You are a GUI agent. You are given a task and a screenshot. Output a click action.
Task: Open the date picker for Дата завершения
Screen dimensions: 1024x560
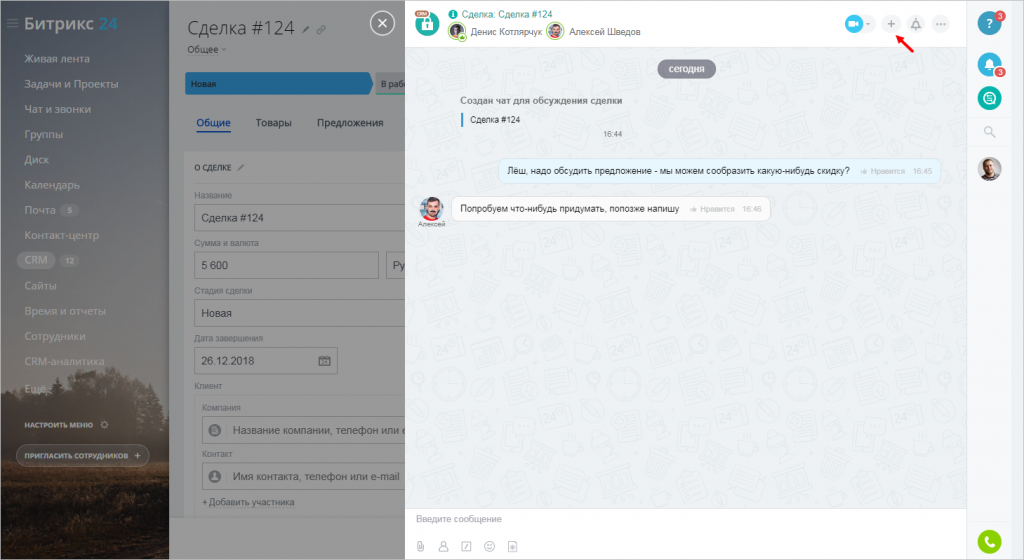tap(324, 361)
